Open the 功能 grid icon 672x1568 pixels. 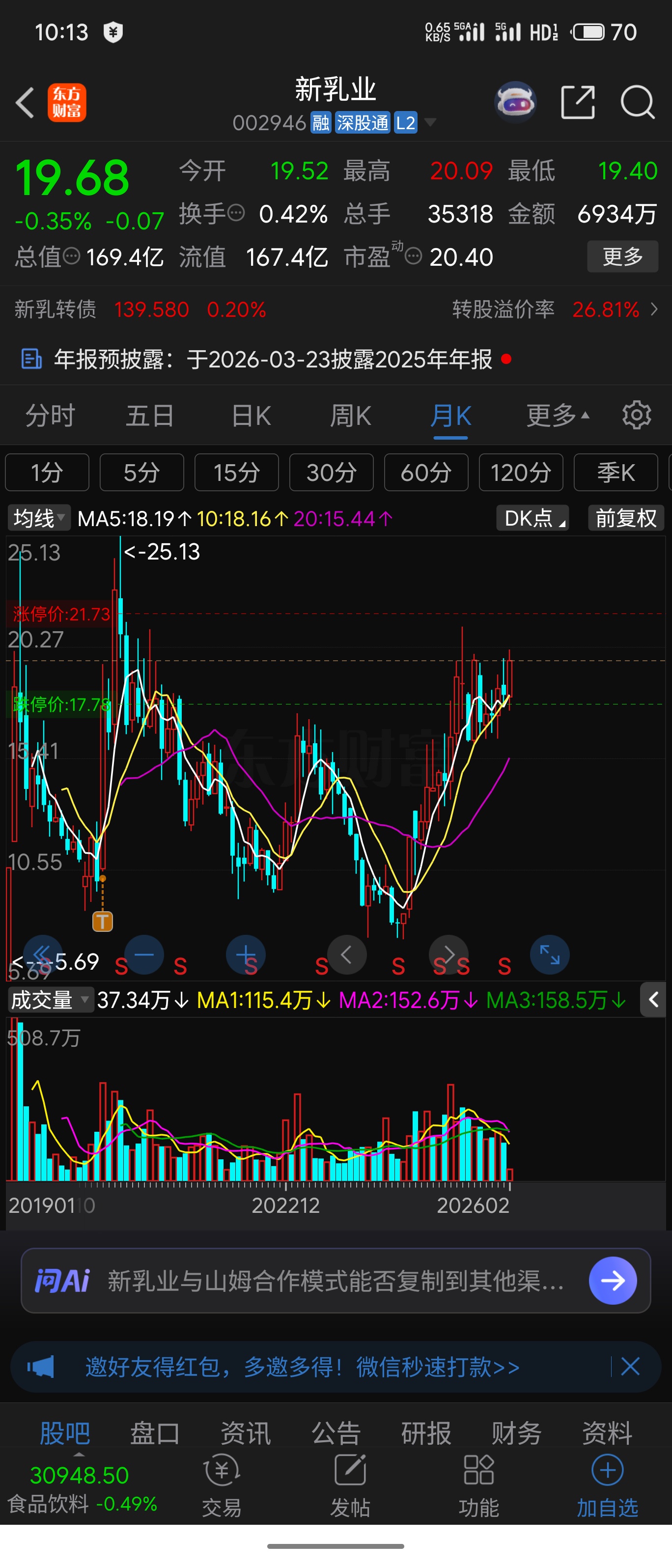point(478,1470)
